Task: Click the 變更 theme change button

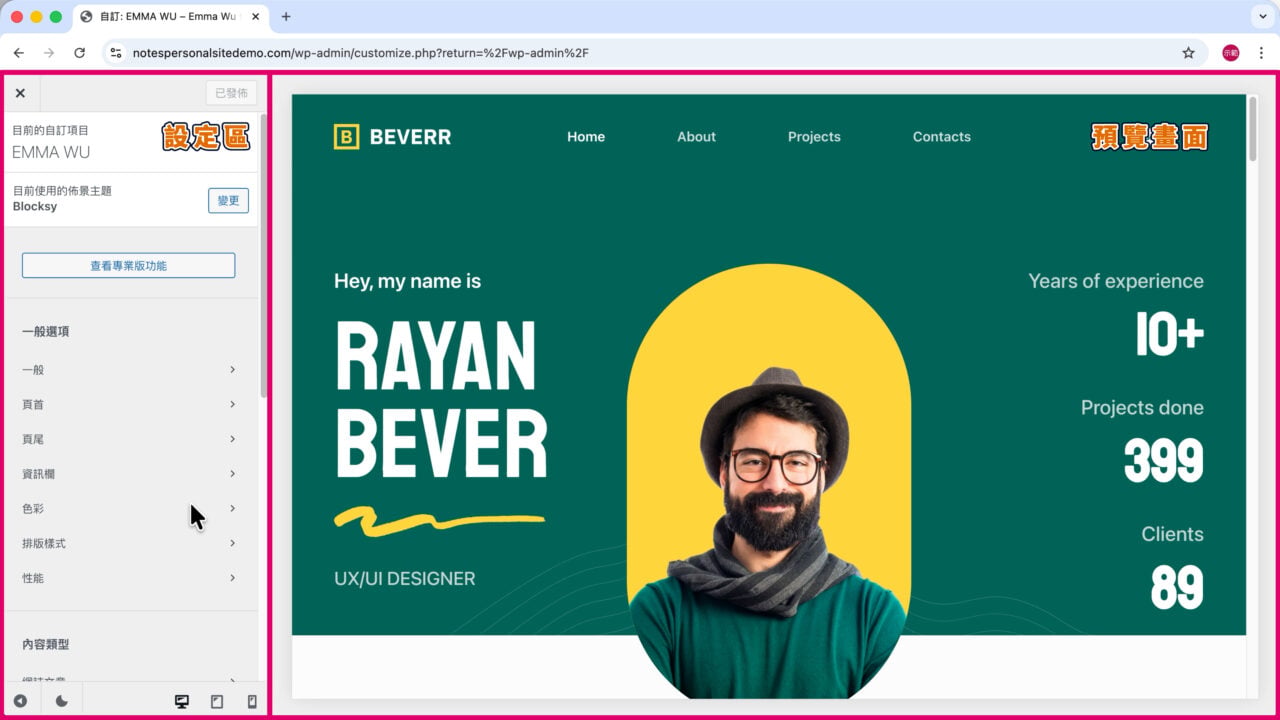Action: (x=228, y=200)
